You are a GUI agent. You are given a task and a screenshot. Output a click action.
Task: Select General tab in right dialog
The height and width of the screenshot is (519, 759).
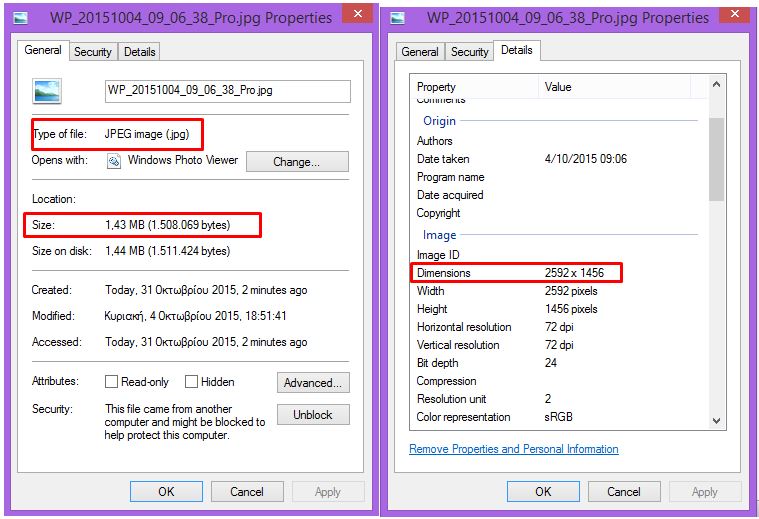pyautogui.click(x=419, y=52)
